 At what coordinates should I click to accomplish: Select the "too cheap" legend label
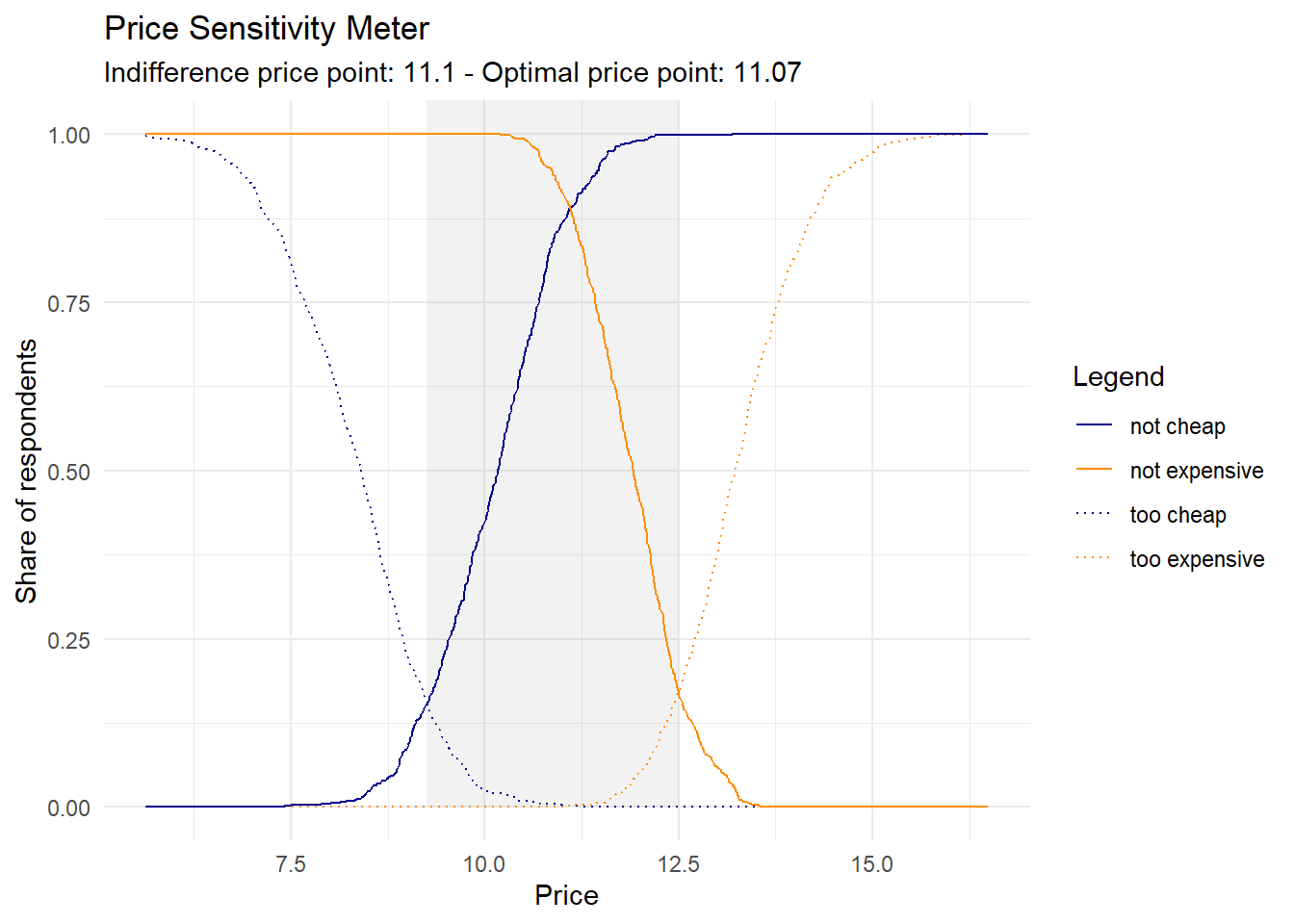coord(1178,515)
